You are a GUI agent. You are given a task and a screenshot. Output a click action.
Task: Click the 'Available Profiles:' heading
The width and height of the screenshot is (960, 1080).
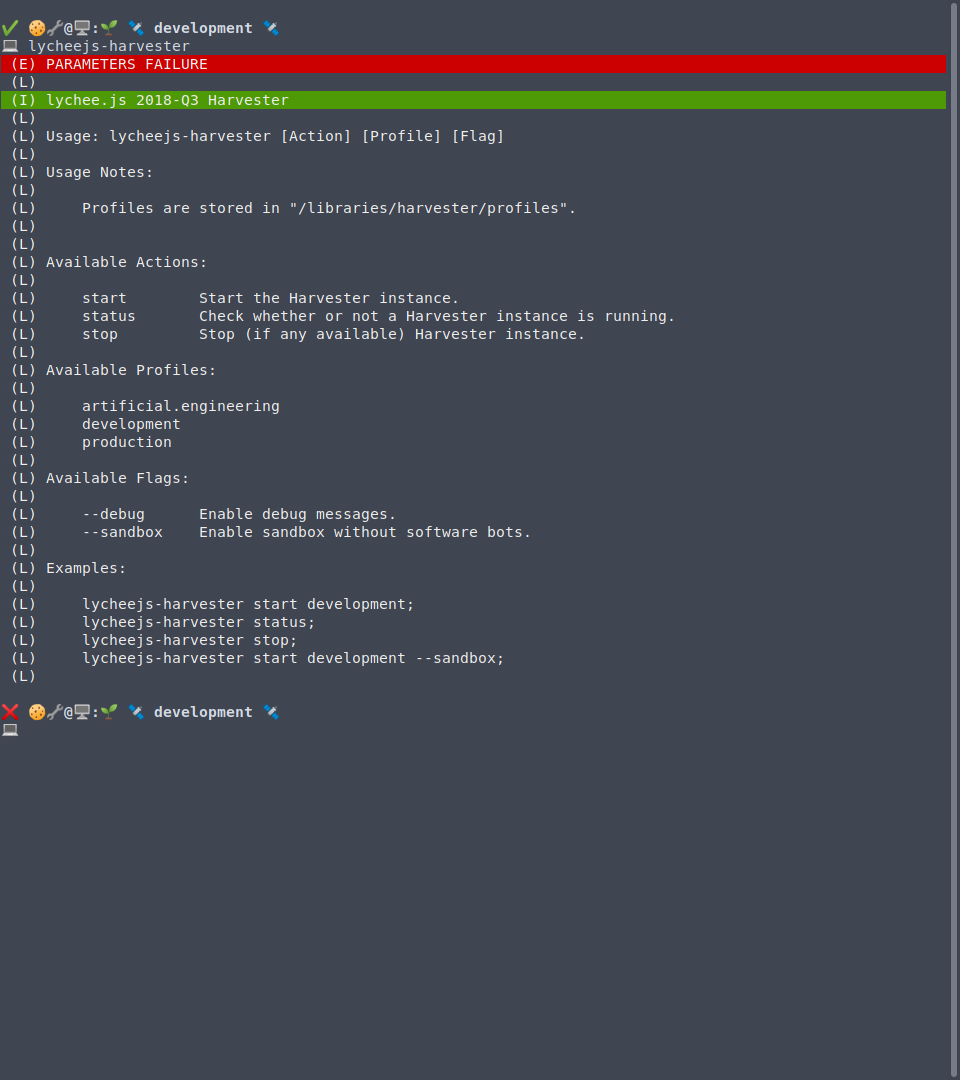click(x=131, y=371)
